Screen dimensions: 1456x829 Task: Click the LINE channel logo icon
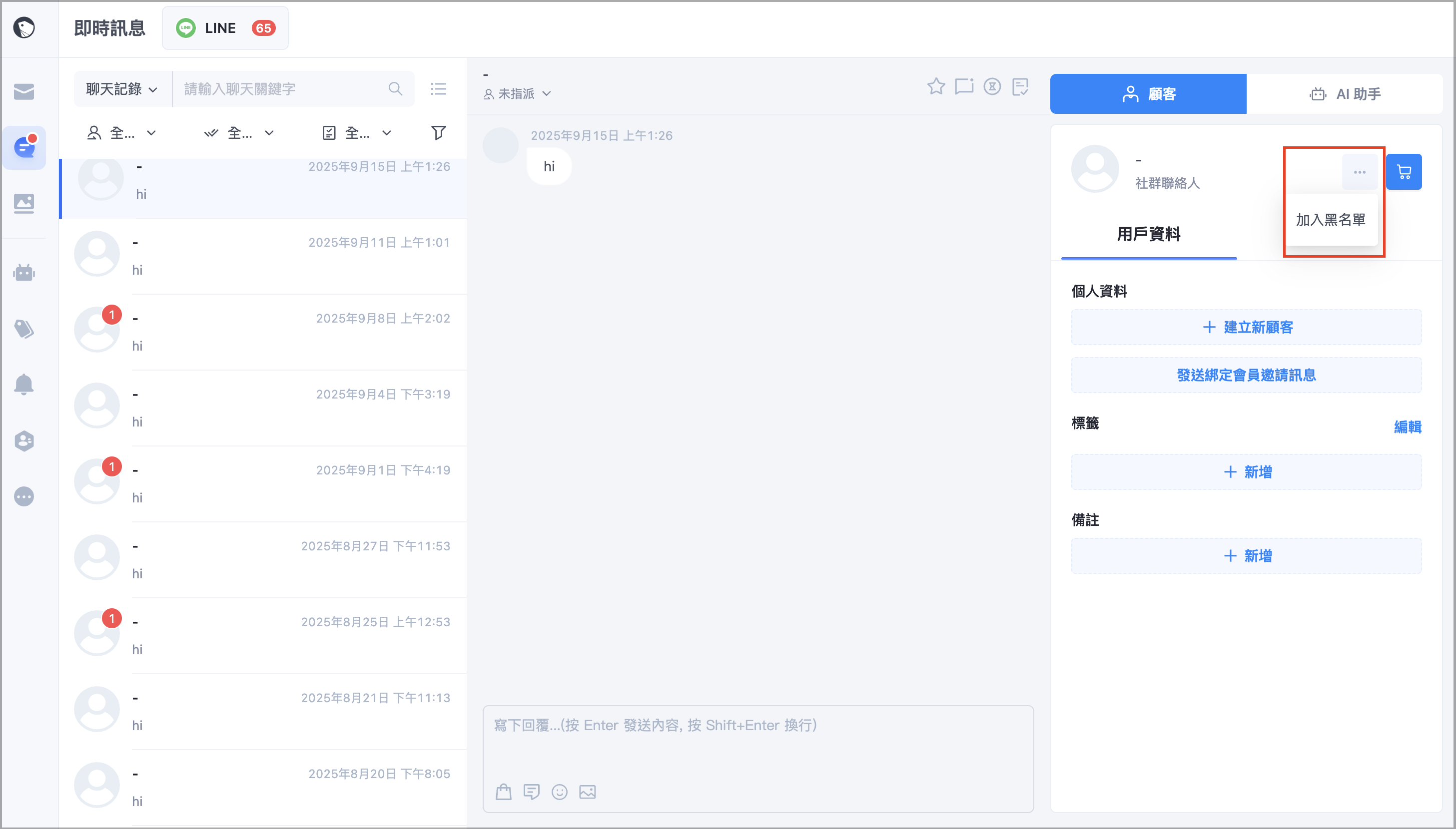186,28
